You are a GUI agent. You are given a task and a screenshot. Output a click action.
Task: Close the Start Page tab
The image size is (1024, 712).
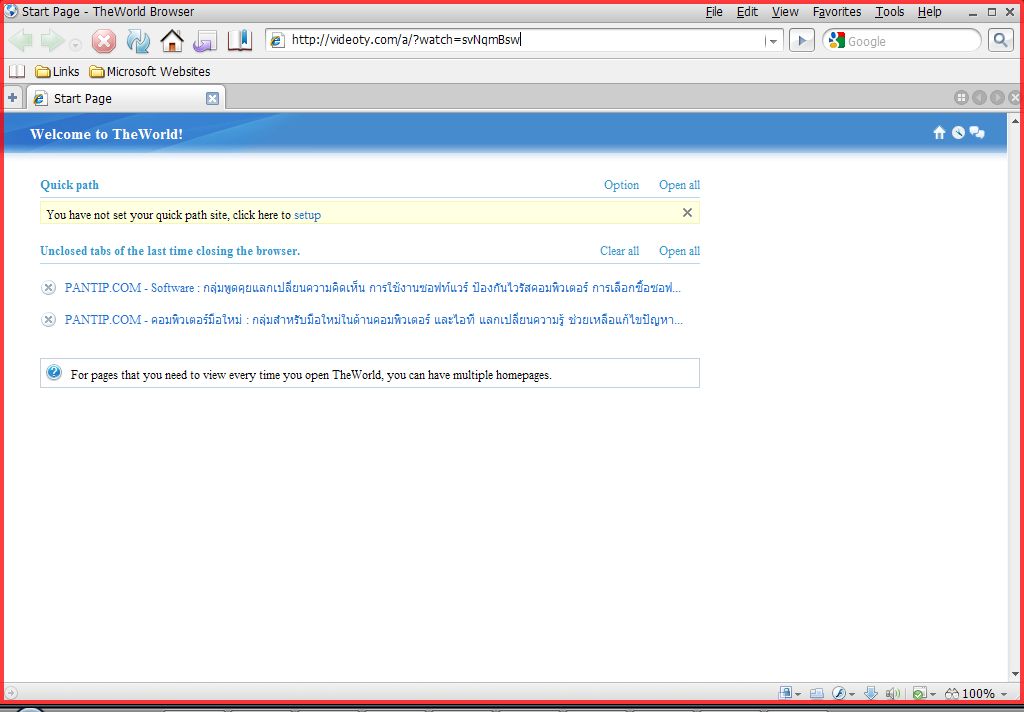(x=212, y=99)
